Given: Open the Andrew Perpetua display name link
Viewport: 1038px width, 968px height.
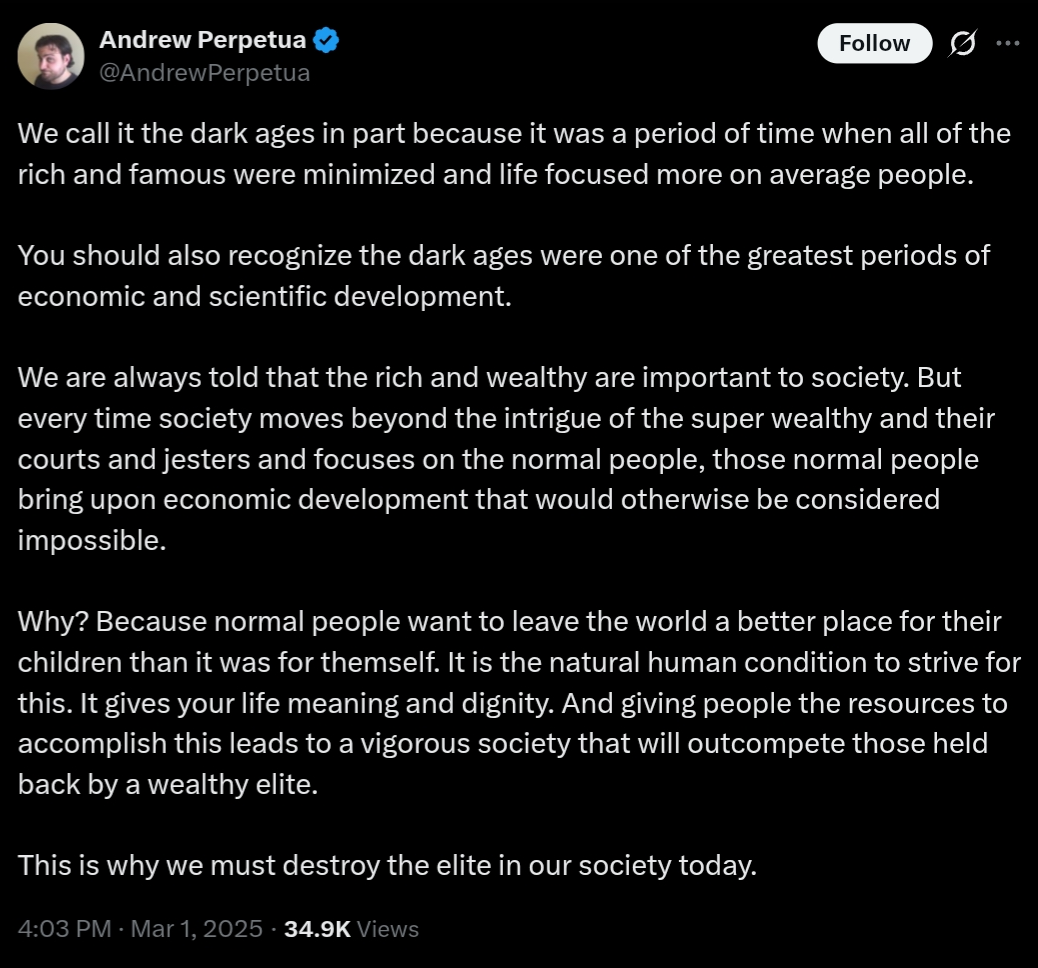Looking at the screenshot, I should tap(203, 40).
